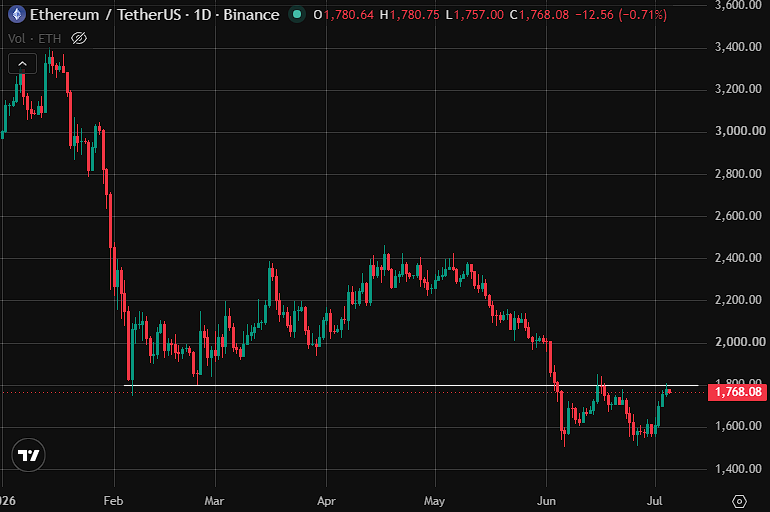Click the 2,400.00 price axis label

pyautogui.click(x=738, y=258)
